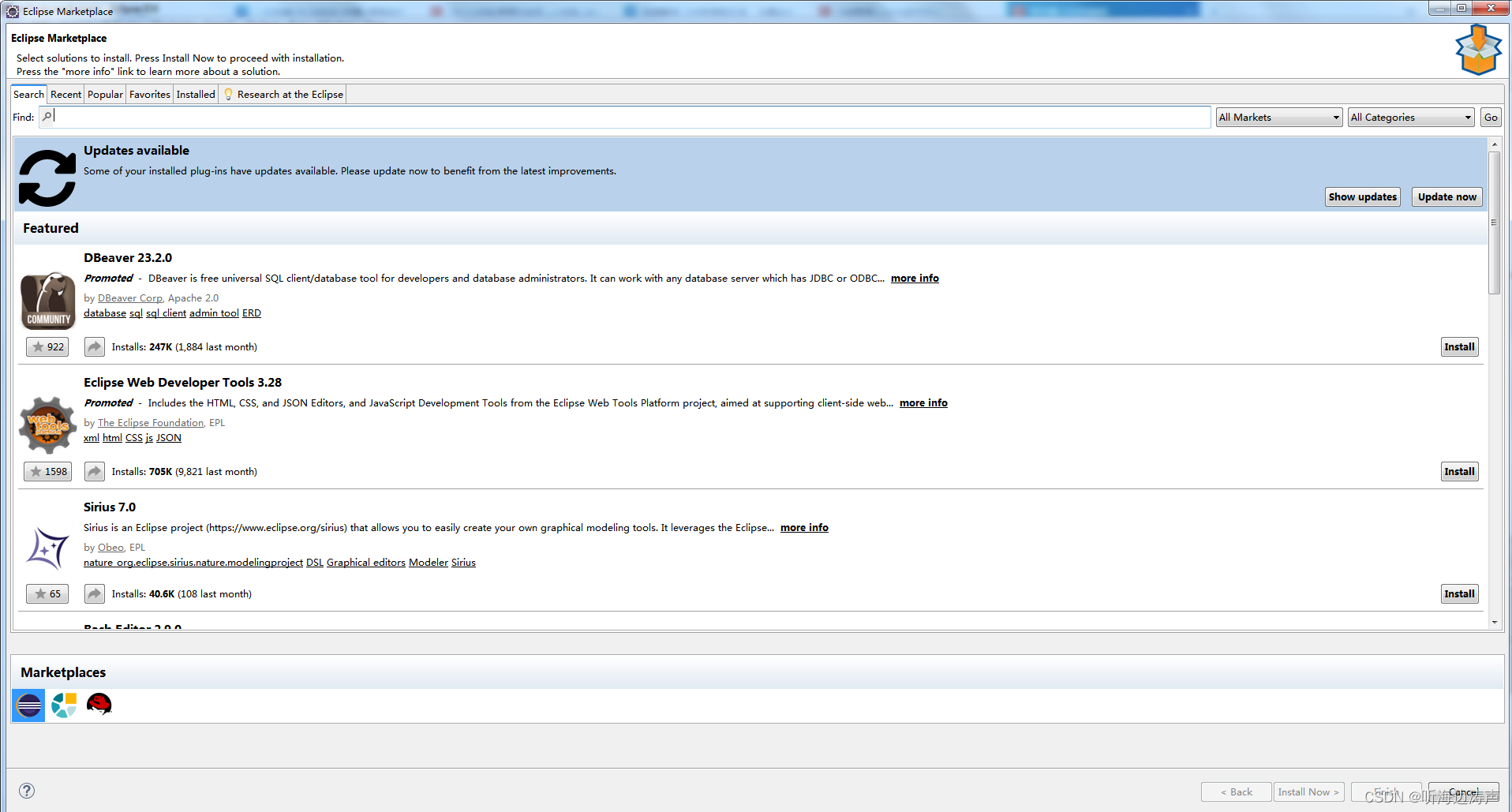Image resolution: width=1512 pixels, height=812 pixels.
Task: Click the Graphical editors tag
Action: (x=366, y=562)
